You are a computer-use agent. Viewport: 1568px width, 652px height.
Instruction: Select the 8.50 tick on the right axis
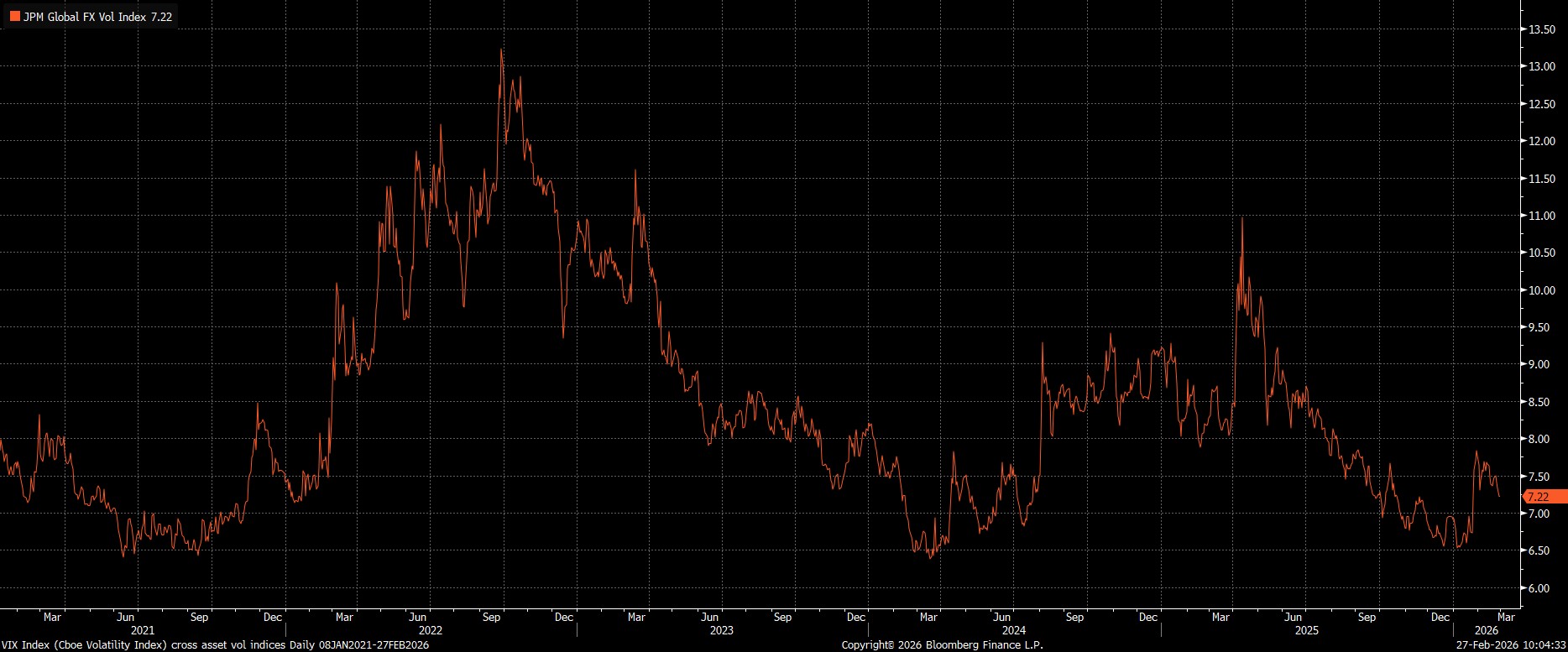(x=1542, y=402)
